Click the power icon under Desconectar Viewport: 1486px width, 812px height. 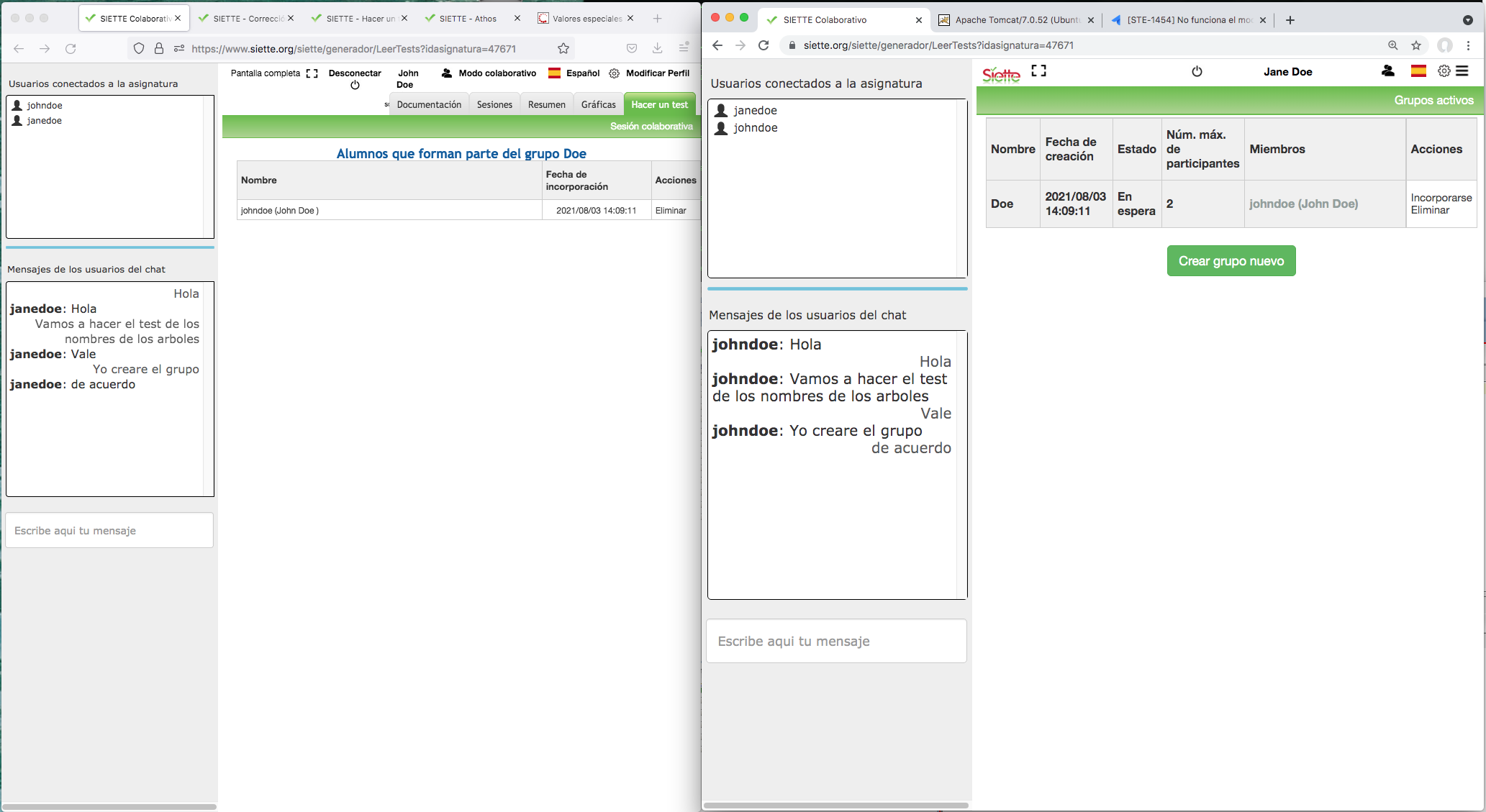pos(355,86)
